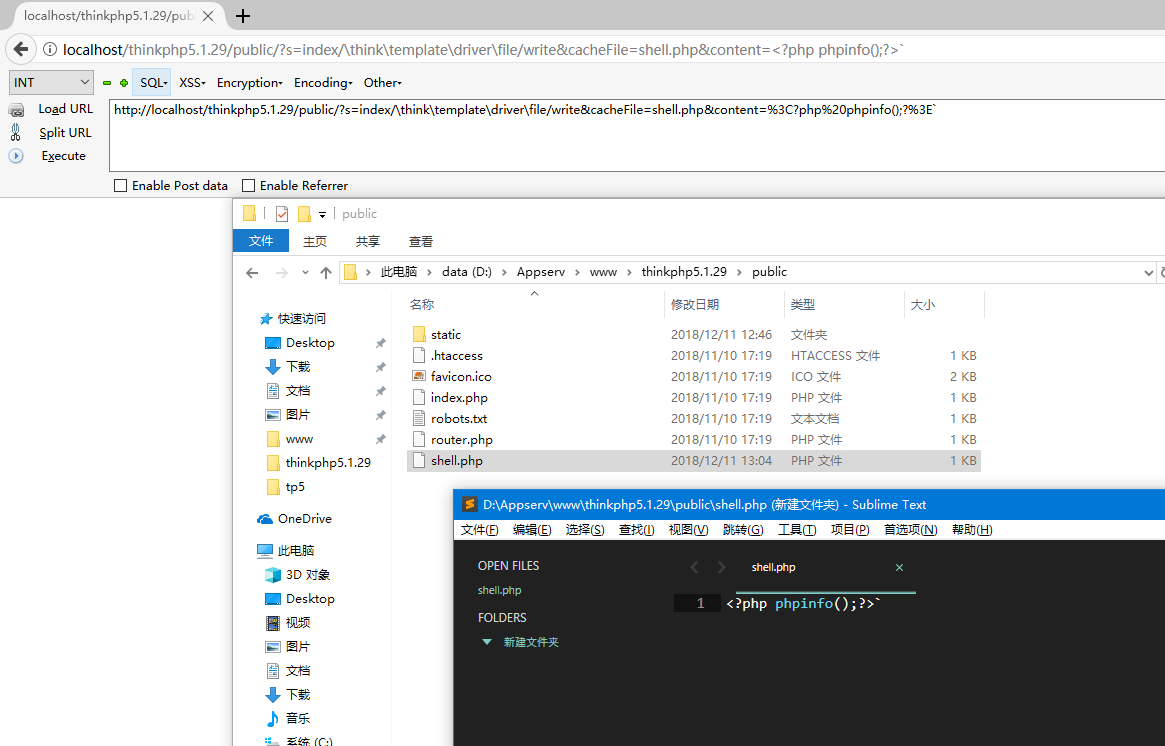Click inside the HackBar URL text area

(x=637, y=135)
